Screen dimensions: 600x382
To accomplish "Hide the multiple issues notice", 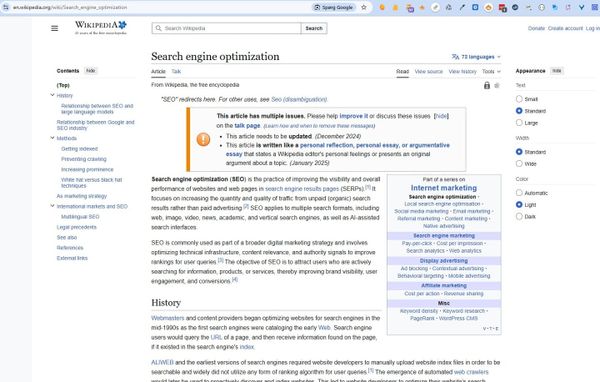I will point(441,116).
